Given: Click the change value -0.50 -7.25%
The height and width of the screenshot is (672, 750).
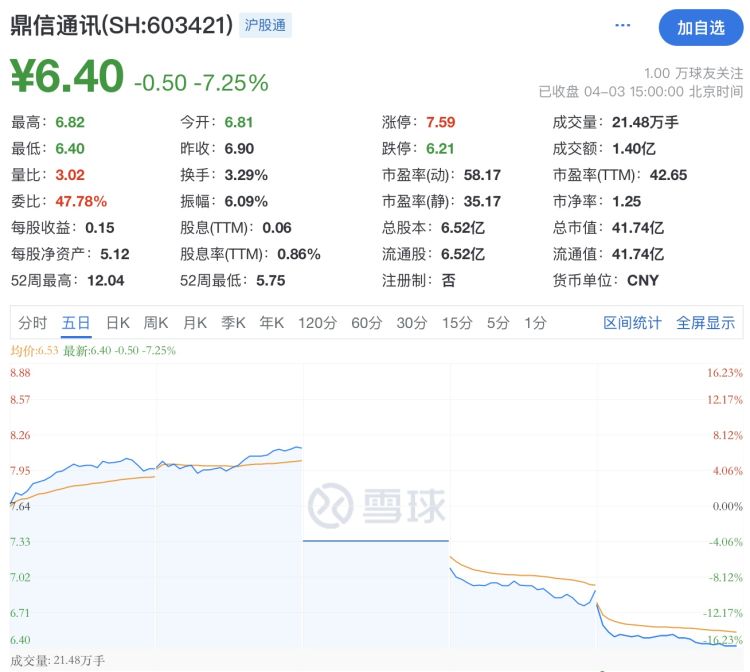Looking at the screenshot, I should point(201,83).
